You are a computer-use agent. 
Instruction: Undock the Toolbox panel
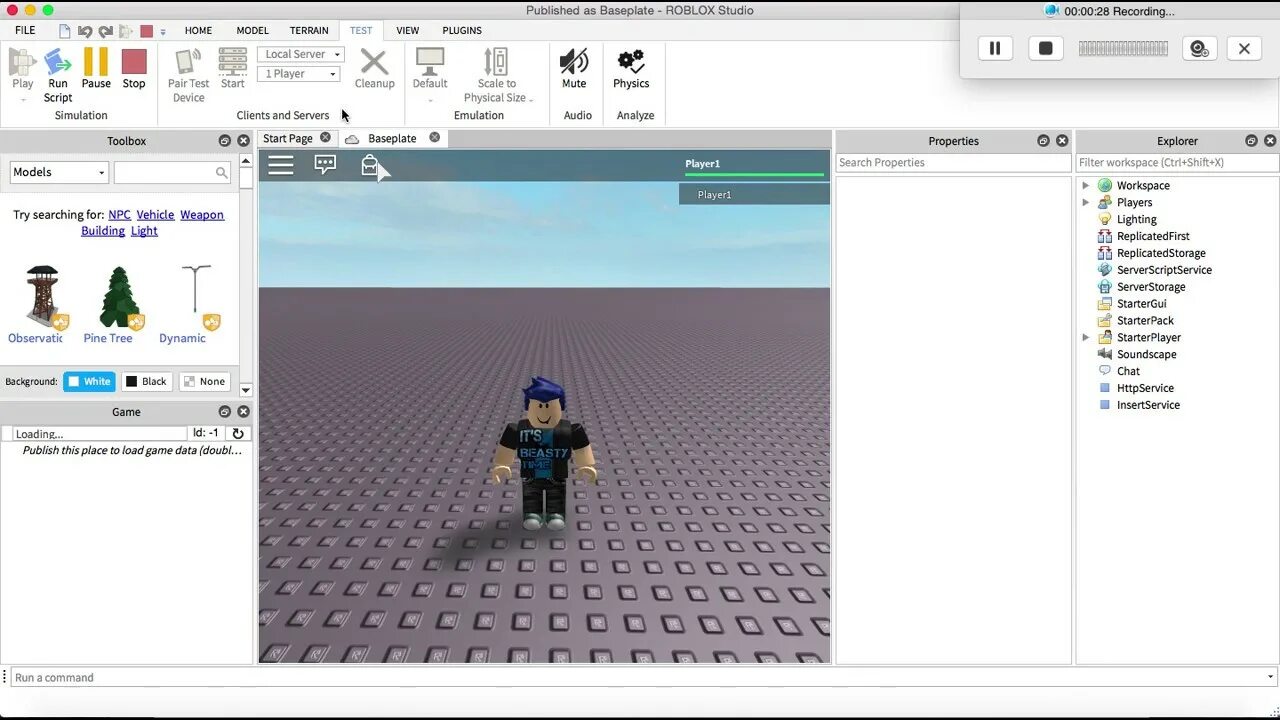[224, 141]
